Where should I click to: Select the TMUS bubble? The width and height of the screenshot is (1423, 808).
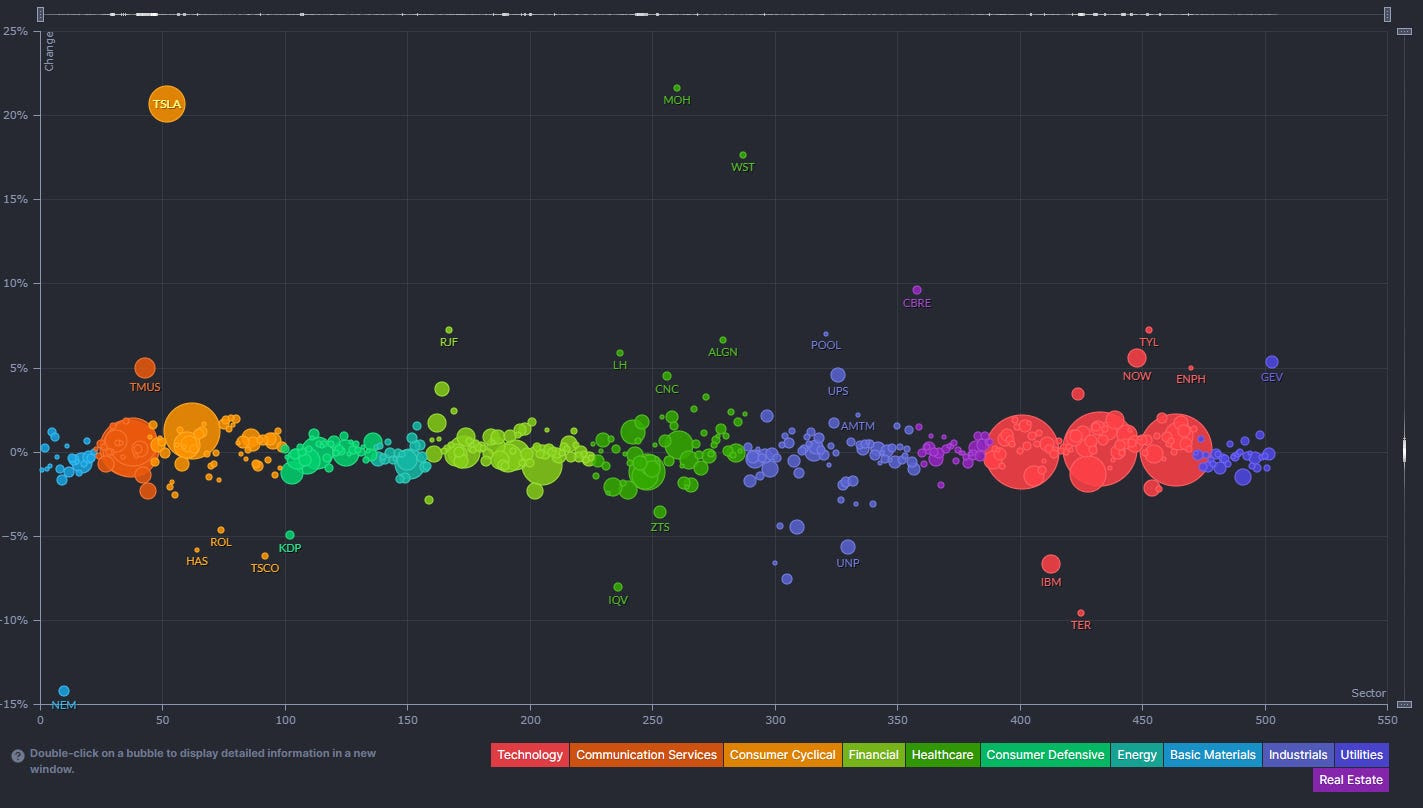click(x=145, y=368)
